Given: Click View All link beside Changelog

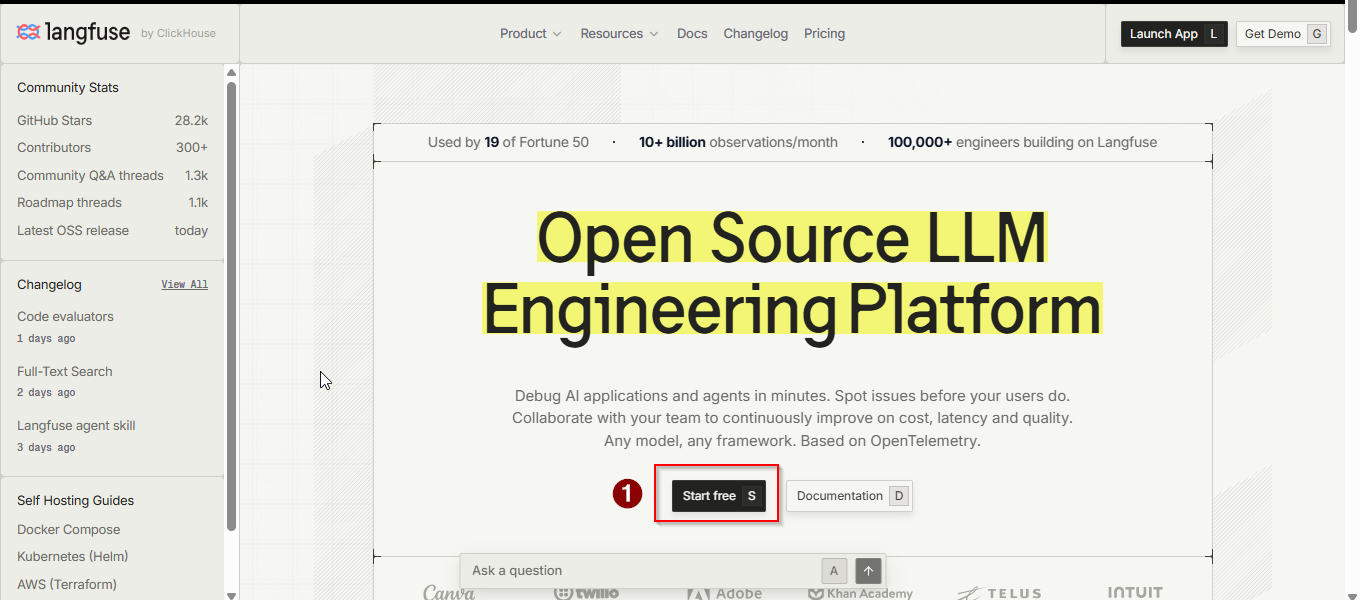Looking at the screenshot, I should click(x=185, y=284).
